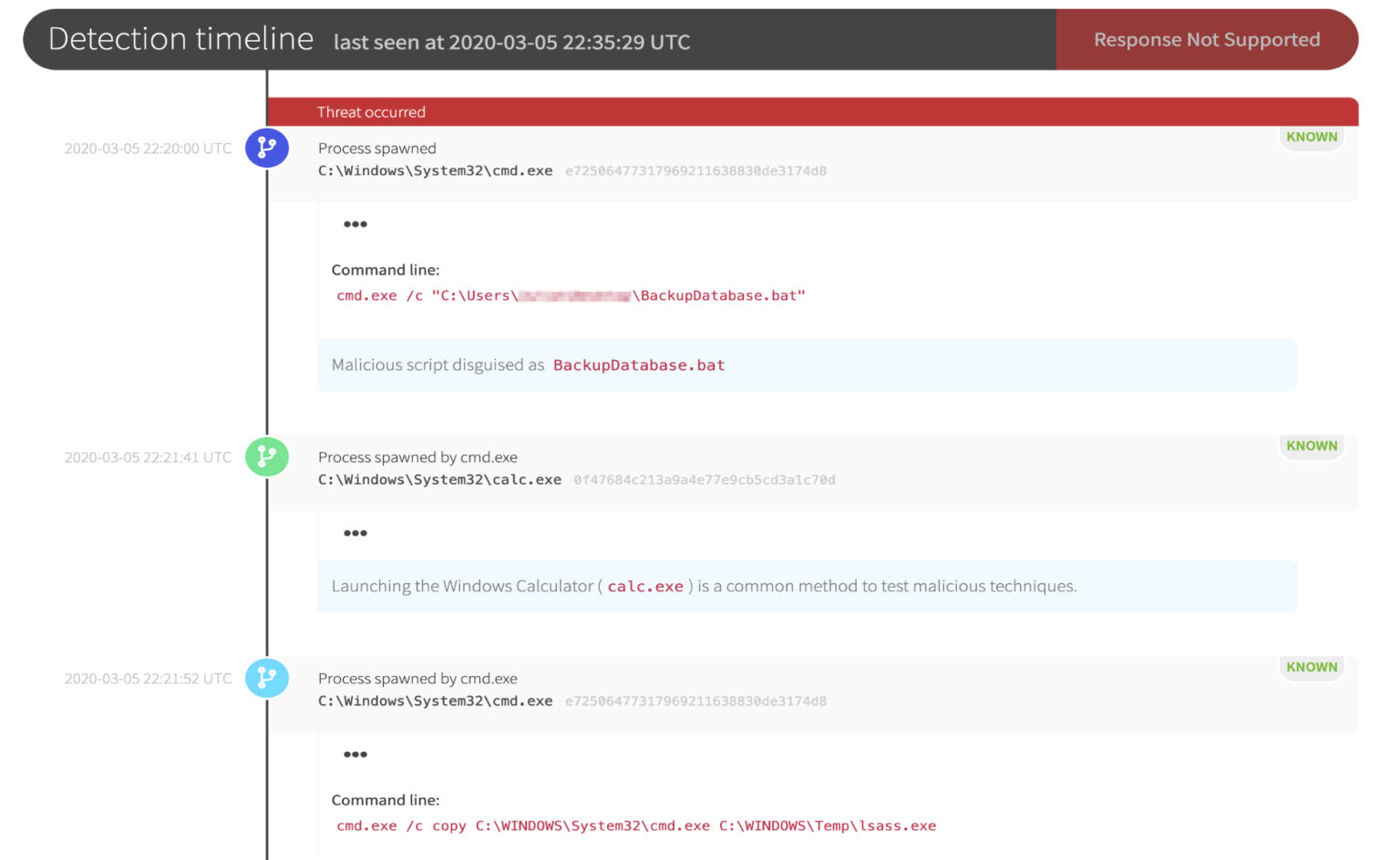Click the Response Not Supported button

pyautogui.click(x=1206, y=39)
